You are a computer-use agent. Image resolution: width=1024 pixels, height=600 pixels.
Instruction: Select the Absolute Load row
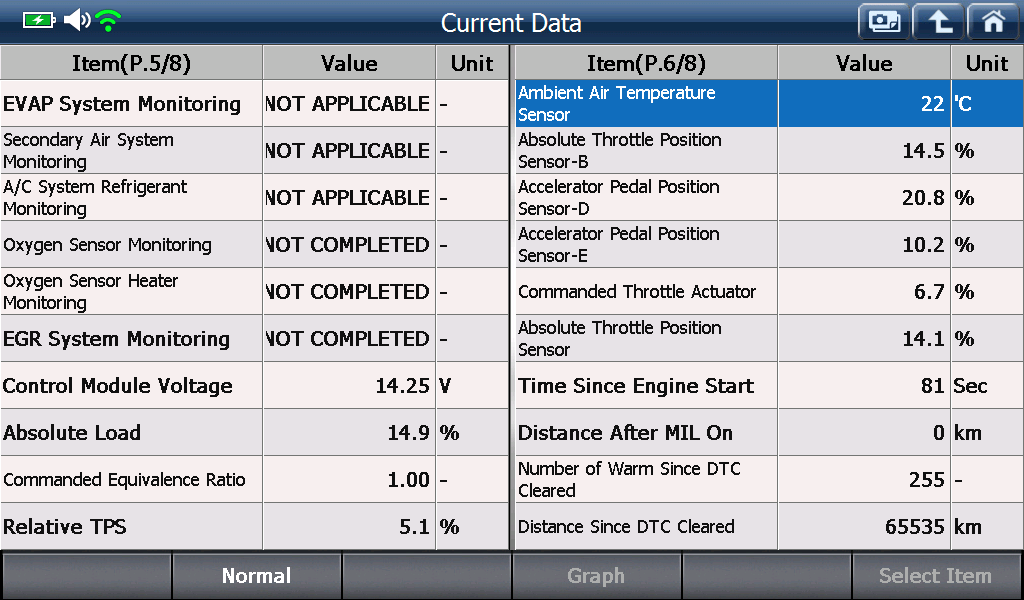(x=254, y=432)
